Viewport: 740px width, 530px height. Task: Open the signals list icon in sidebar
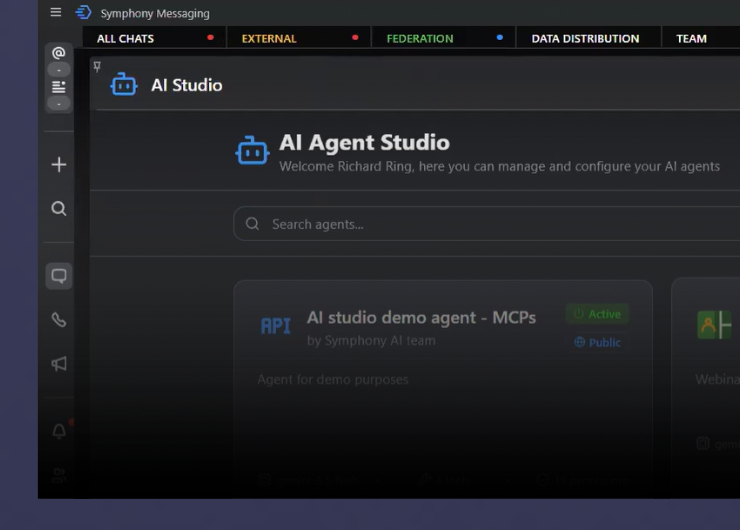pyautogui.click(x=59, y=87)
